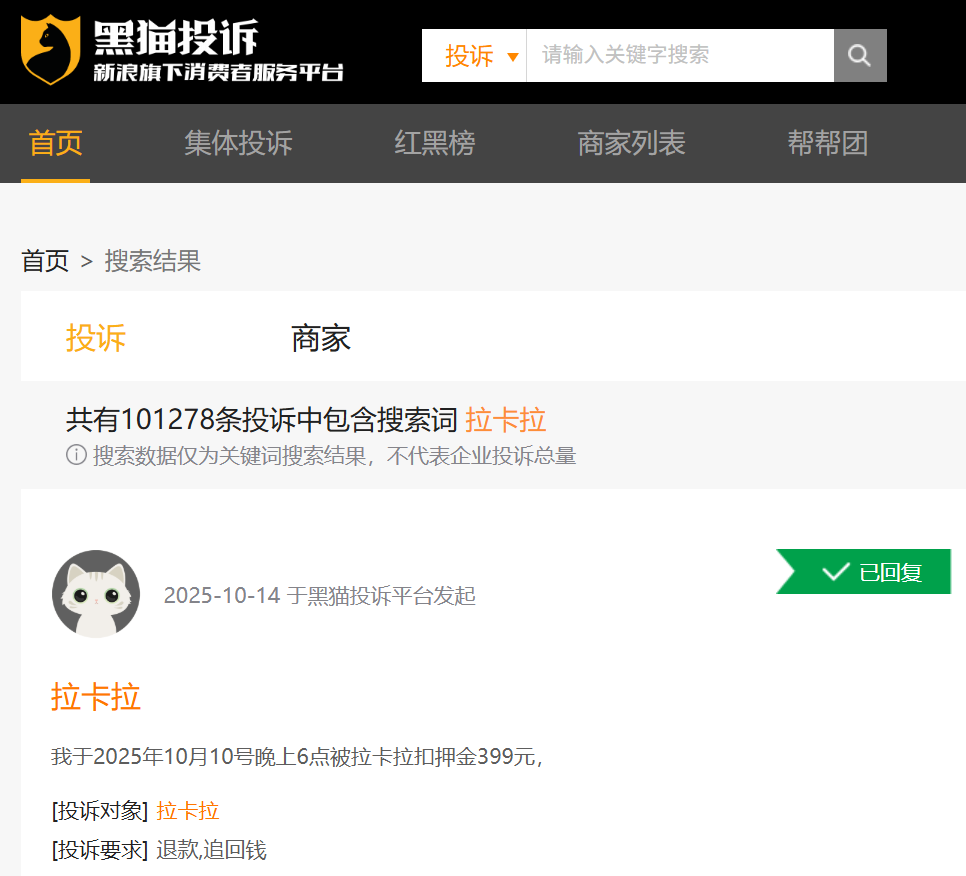This screenshot has width=966, height=876.
Task: Open the 帮帮团 navigation item
Action: (828, 144)
